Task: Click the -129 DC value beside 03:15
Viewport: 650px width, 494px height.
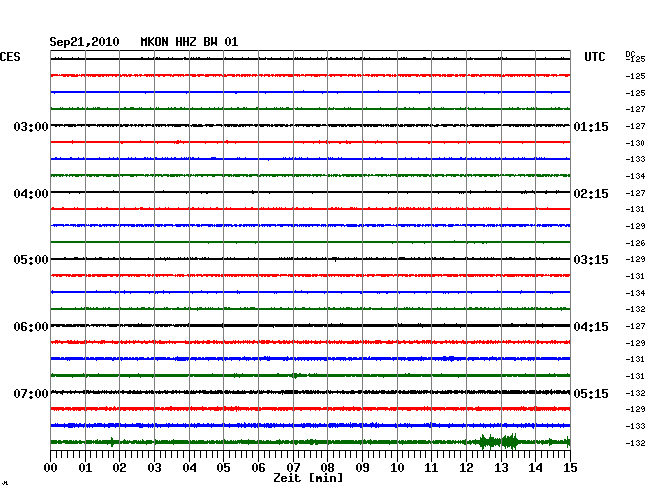Action: [635, 259]
